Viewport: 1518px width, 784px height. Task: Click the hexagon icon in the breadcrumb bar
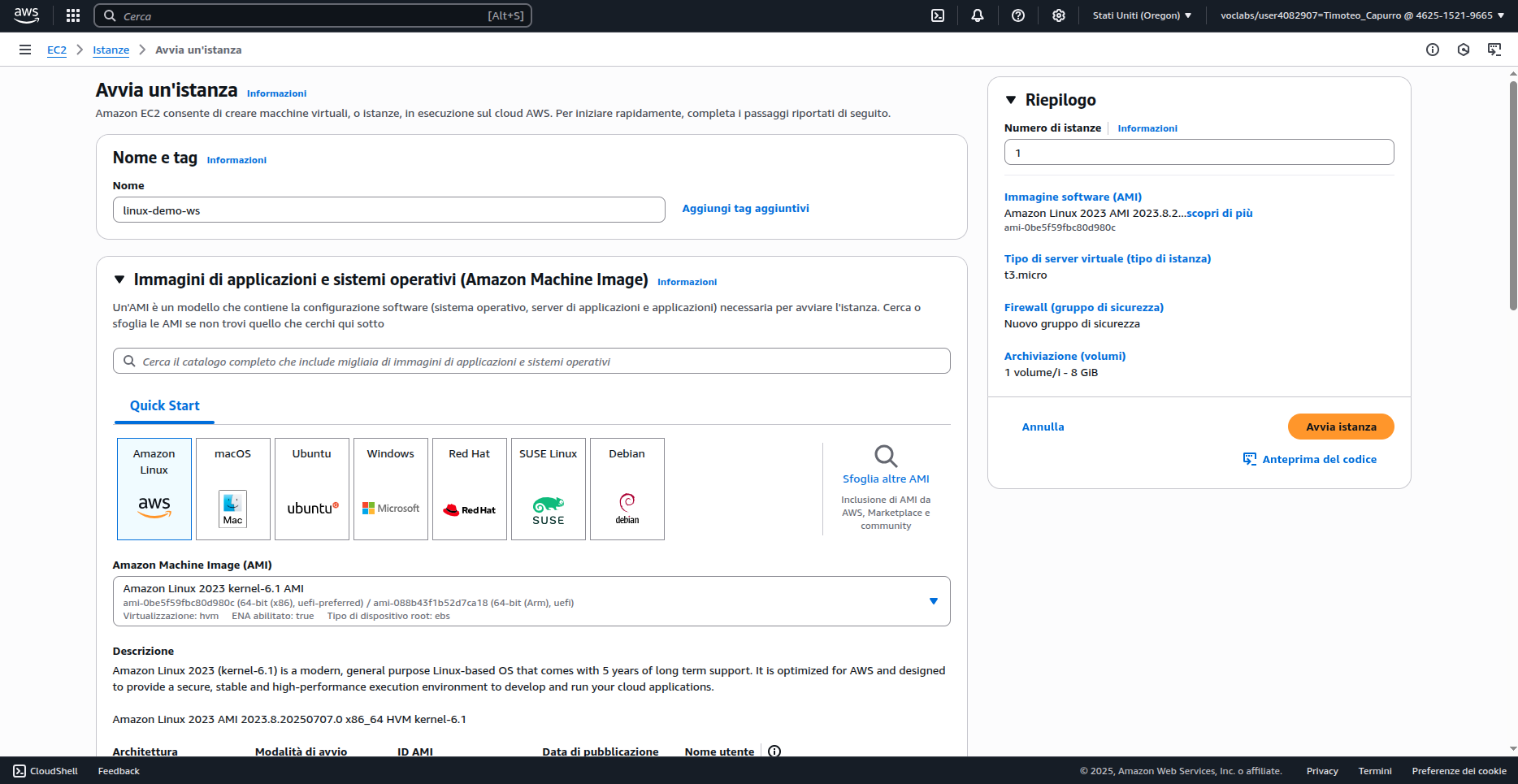(1464, 50)
